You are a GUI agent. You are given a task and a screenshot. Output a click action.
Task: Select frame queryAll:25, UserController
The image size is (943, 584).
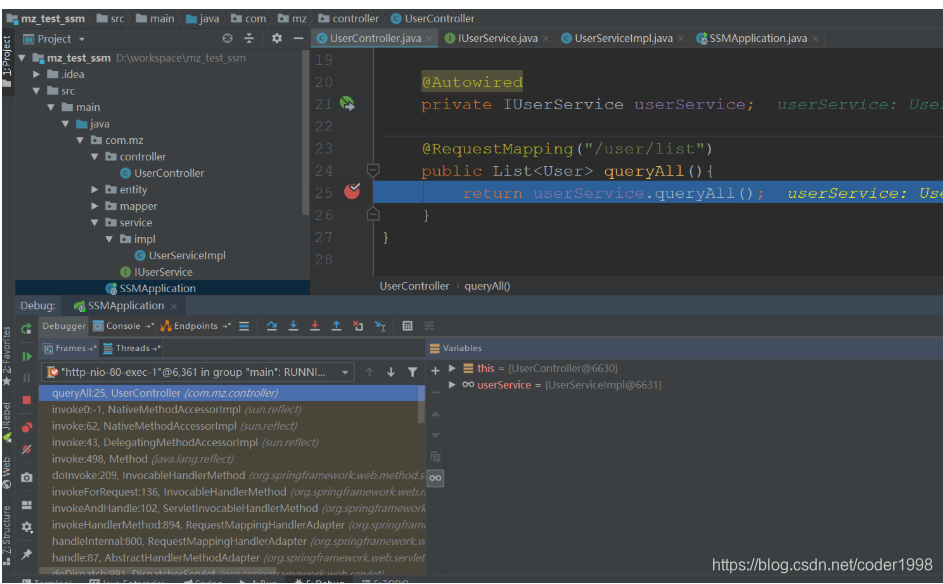(232, 393)
